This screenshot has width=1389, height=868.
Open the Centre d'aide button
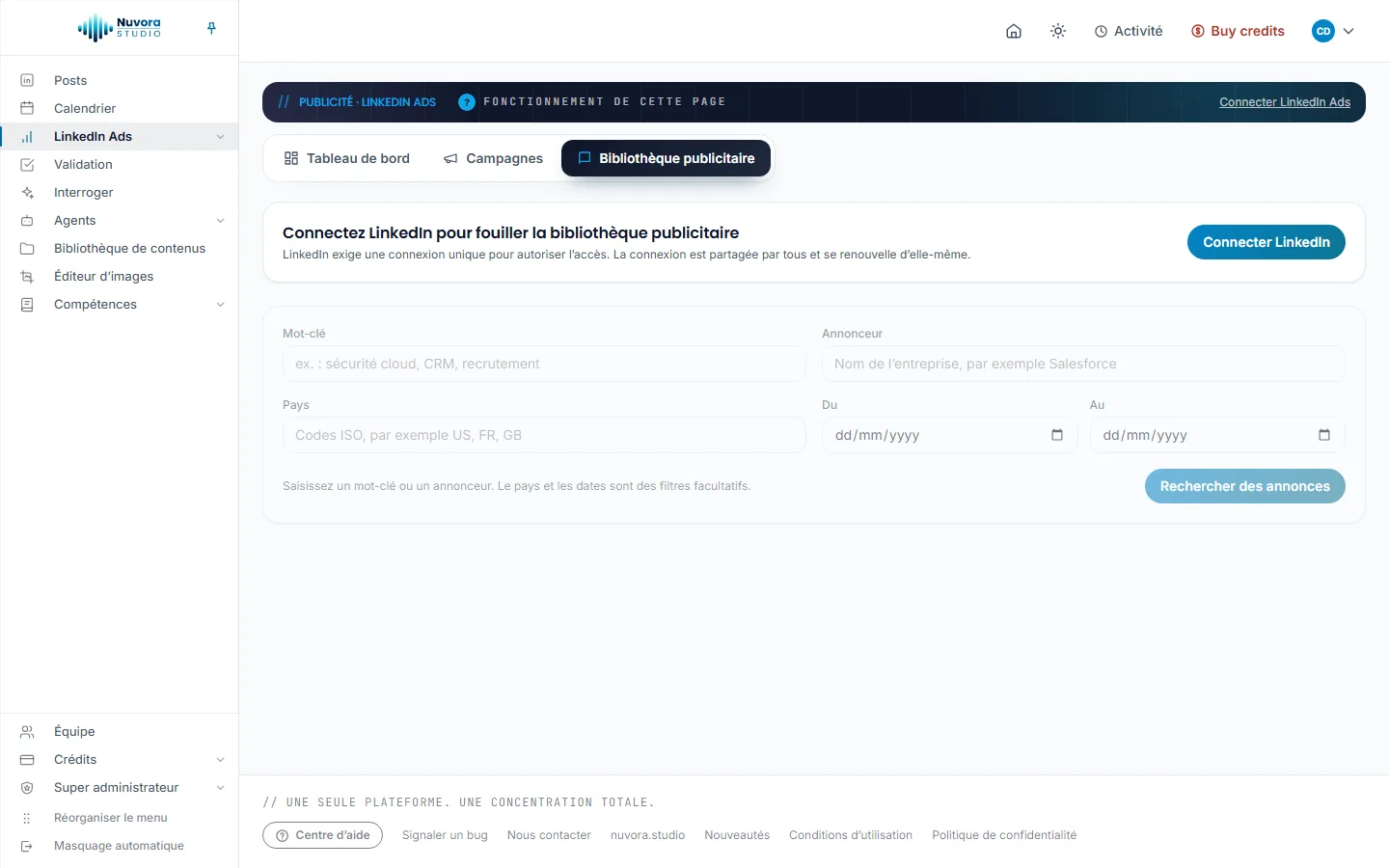[322, 835]
